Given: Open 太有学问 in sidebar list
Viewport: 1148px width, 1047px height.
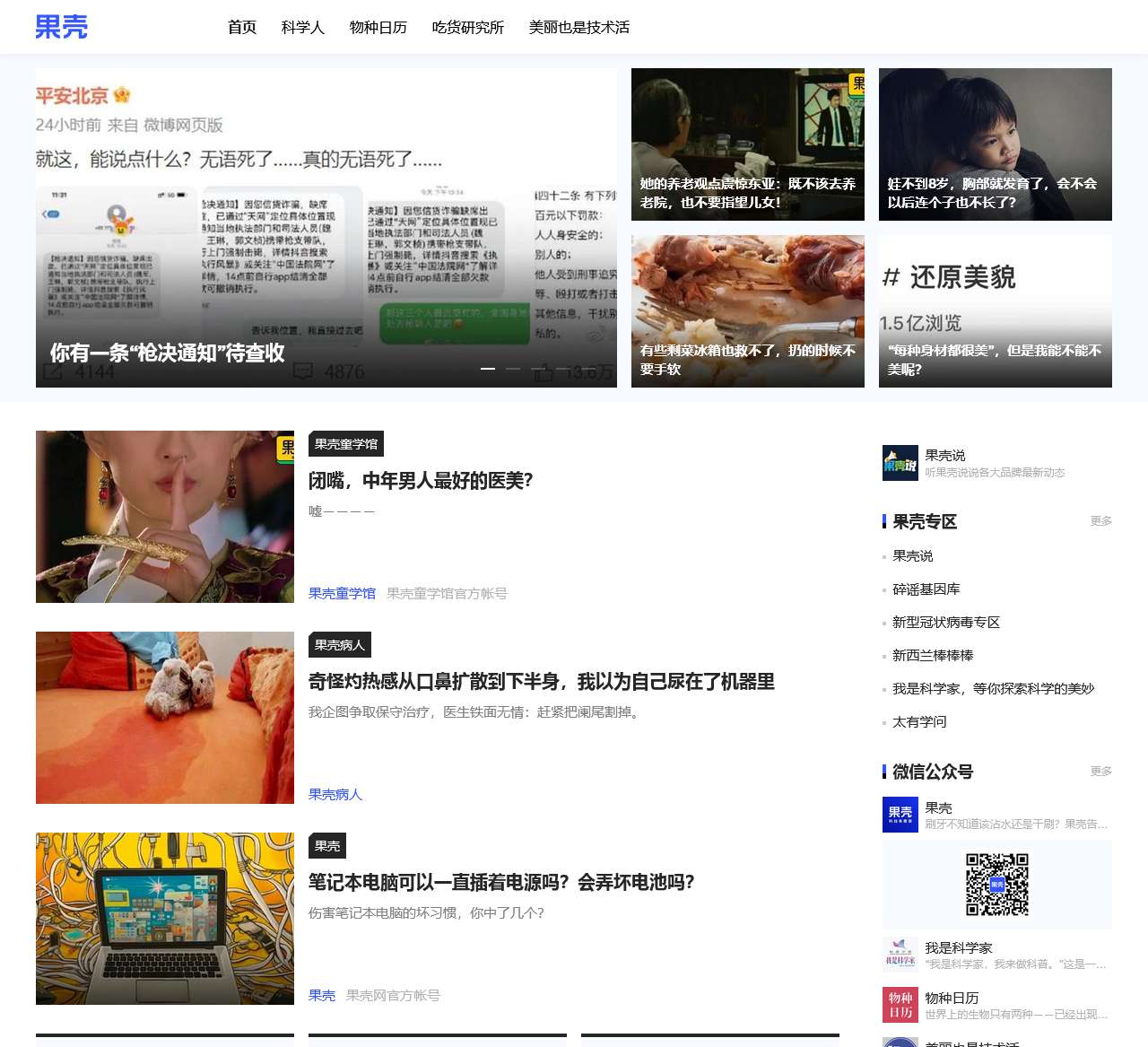Looking at the screenshot, I should coord(919,721).
